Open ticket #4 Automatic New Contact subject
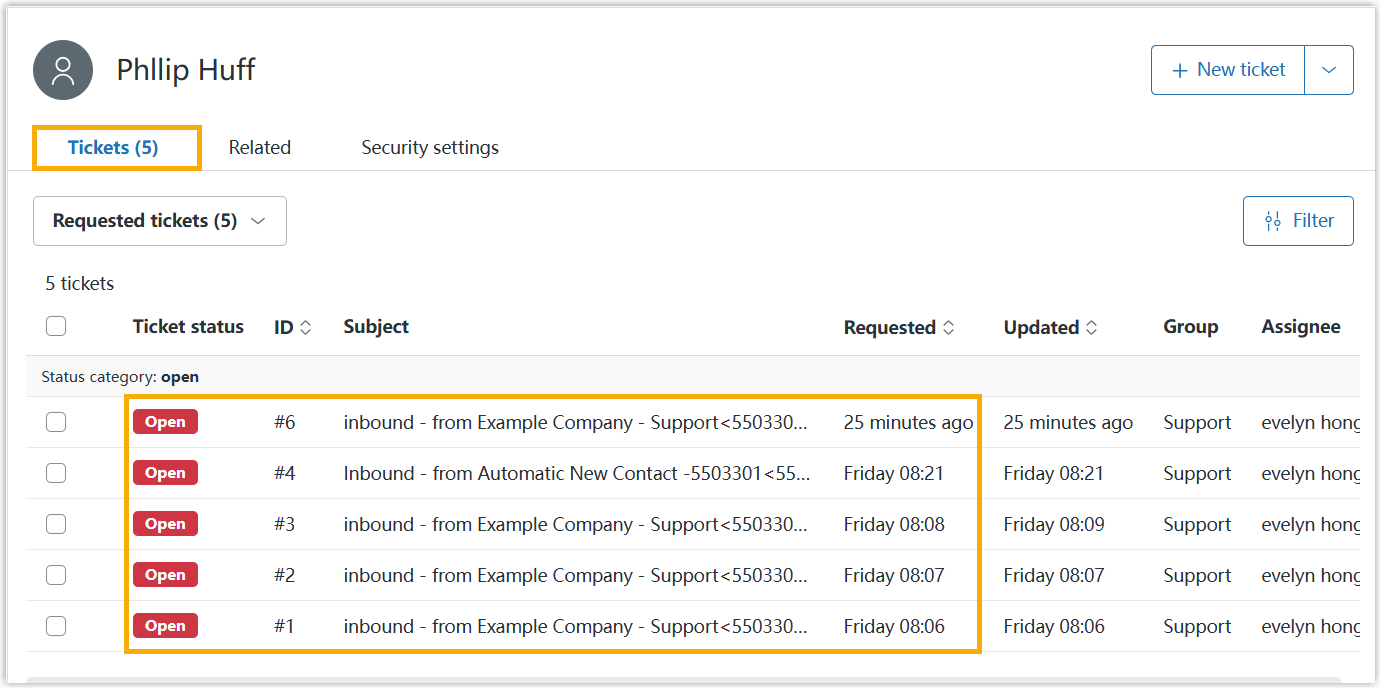 pyautogui.click(x=576, y=473)
